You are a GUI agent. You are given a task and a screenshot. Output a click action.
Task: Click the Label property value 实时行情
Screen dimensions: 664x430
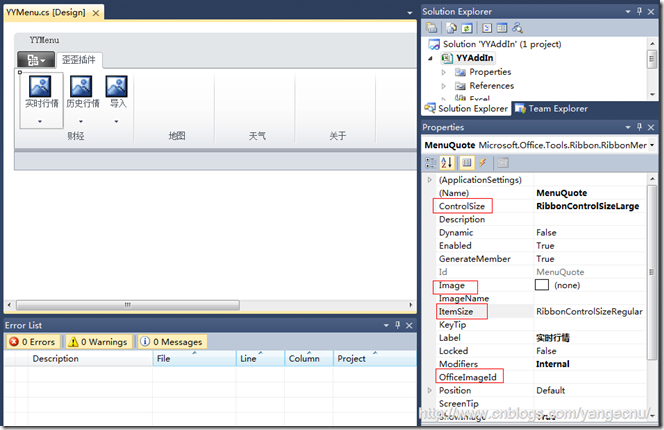click(553, 338)
